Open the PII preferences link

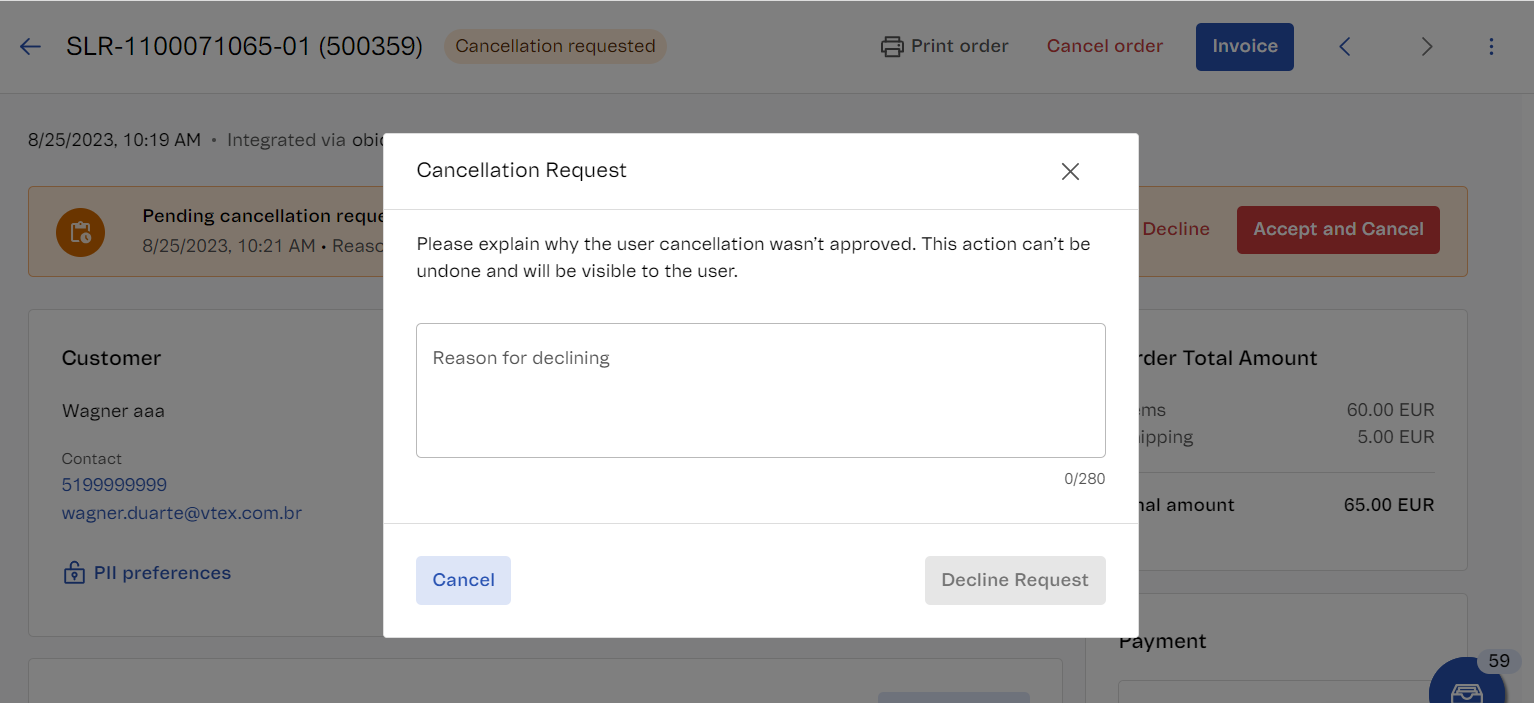tap(162, 573)
